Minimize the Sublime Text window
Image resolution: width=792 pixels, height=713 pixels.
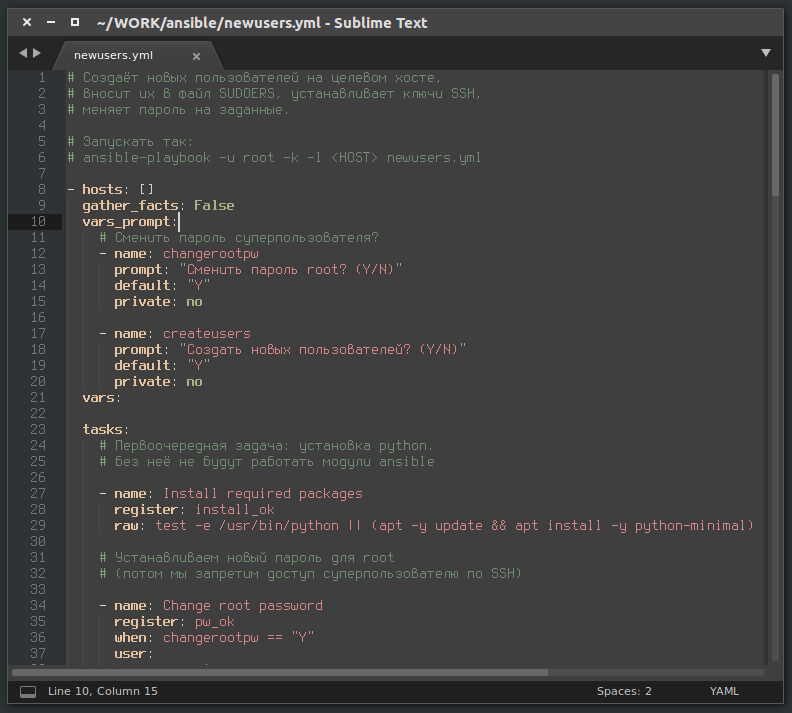pyautogui.click(x=51, y=22)
